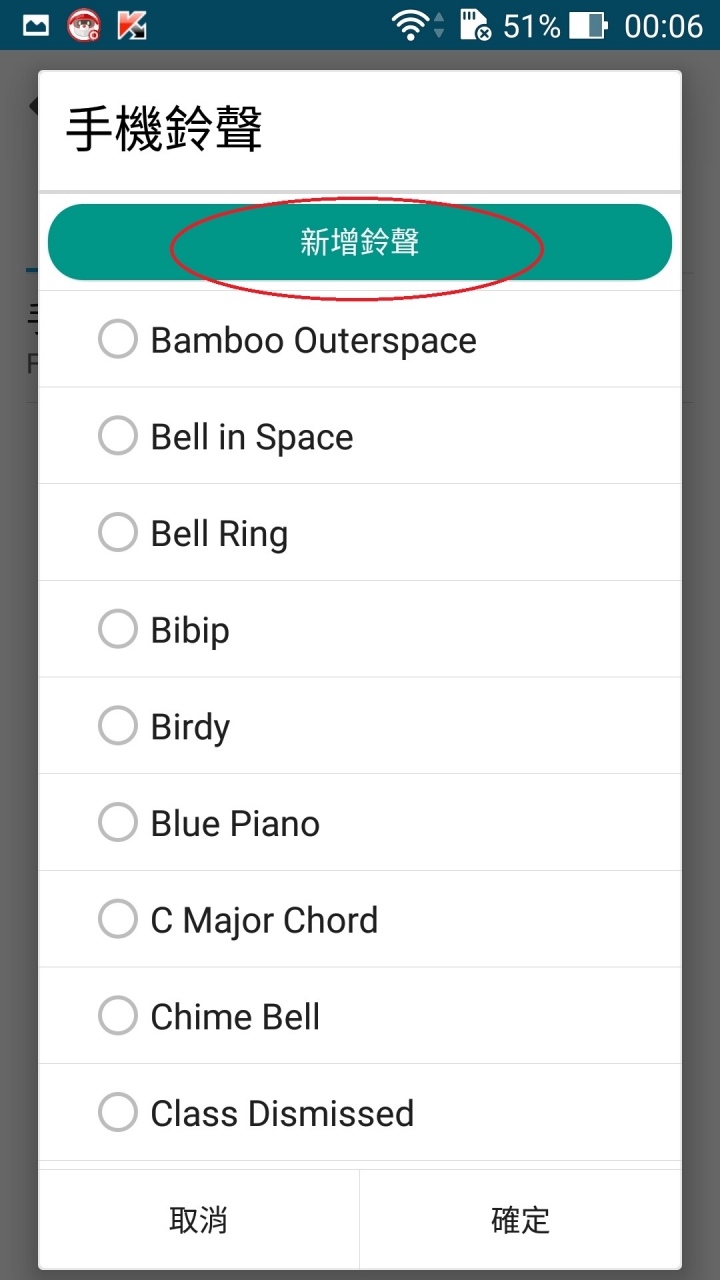
Task: Pick the Class Dismissed ringtone
Action: pos(360,1113)
